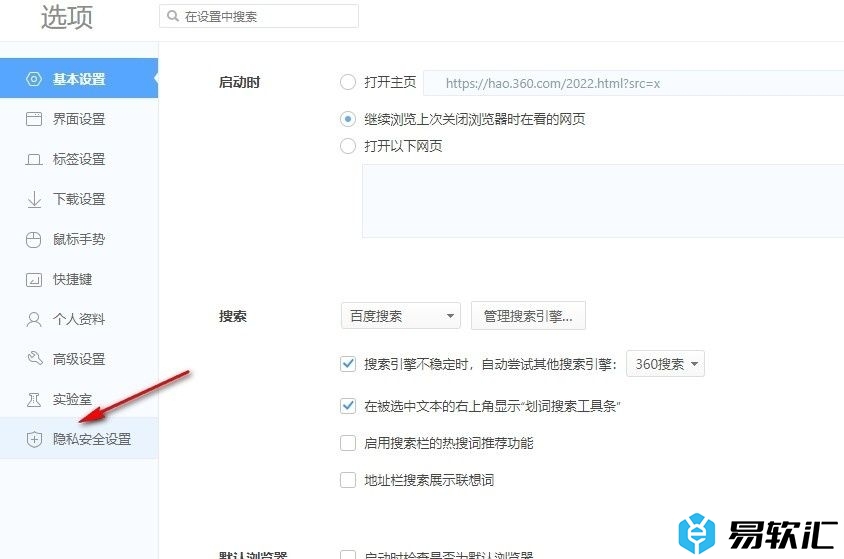Open 隐私安全设置 section
This screenshot has width=844, height=559.
coord(79,439)
